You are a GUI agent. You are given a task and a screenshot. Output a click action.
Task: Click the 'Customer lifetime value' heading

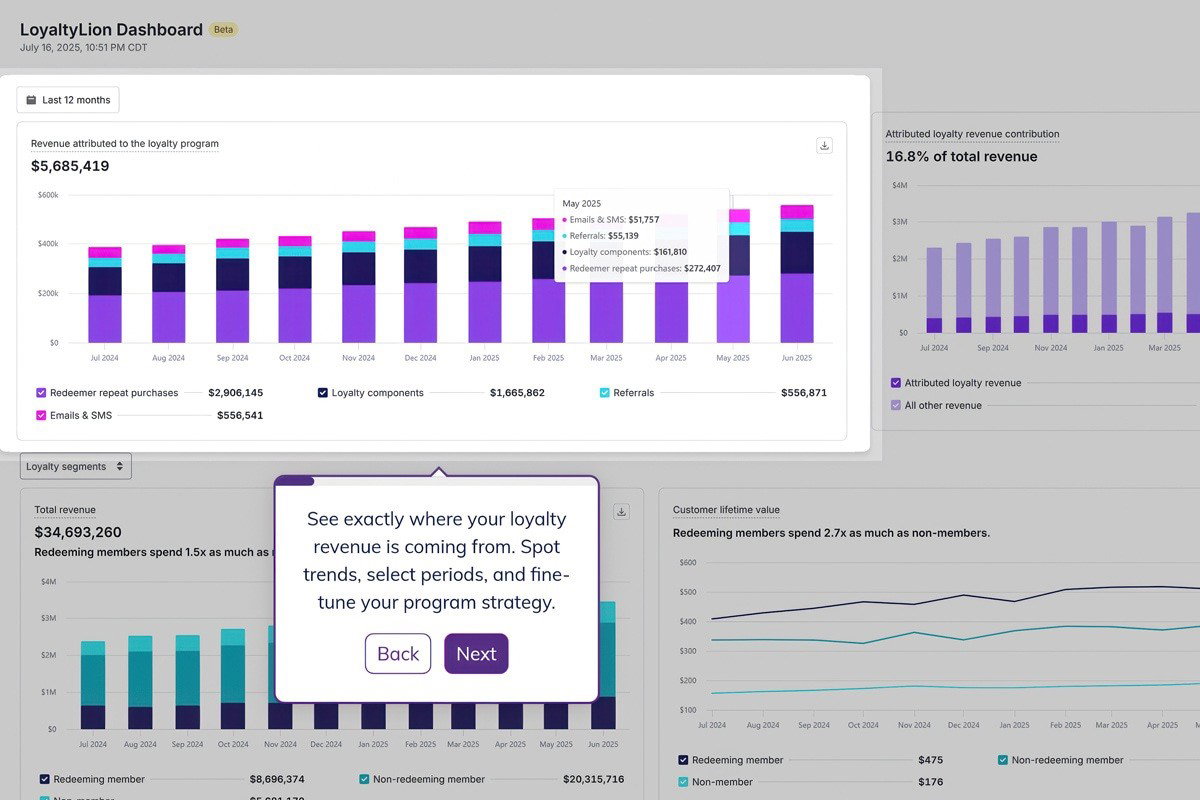pos(726,510)
